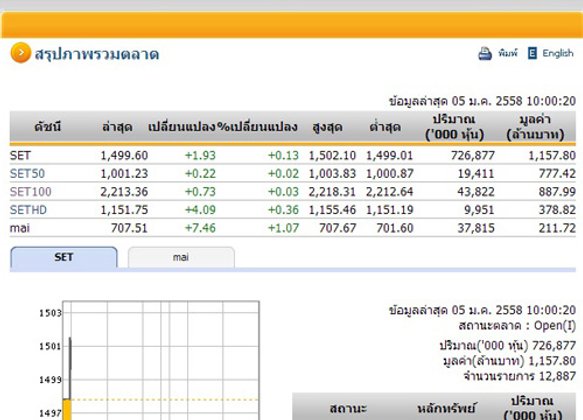This screenshot has width=583, height=420.
Task: Click SET100 high 2,218.31
Action: [332, 192]
